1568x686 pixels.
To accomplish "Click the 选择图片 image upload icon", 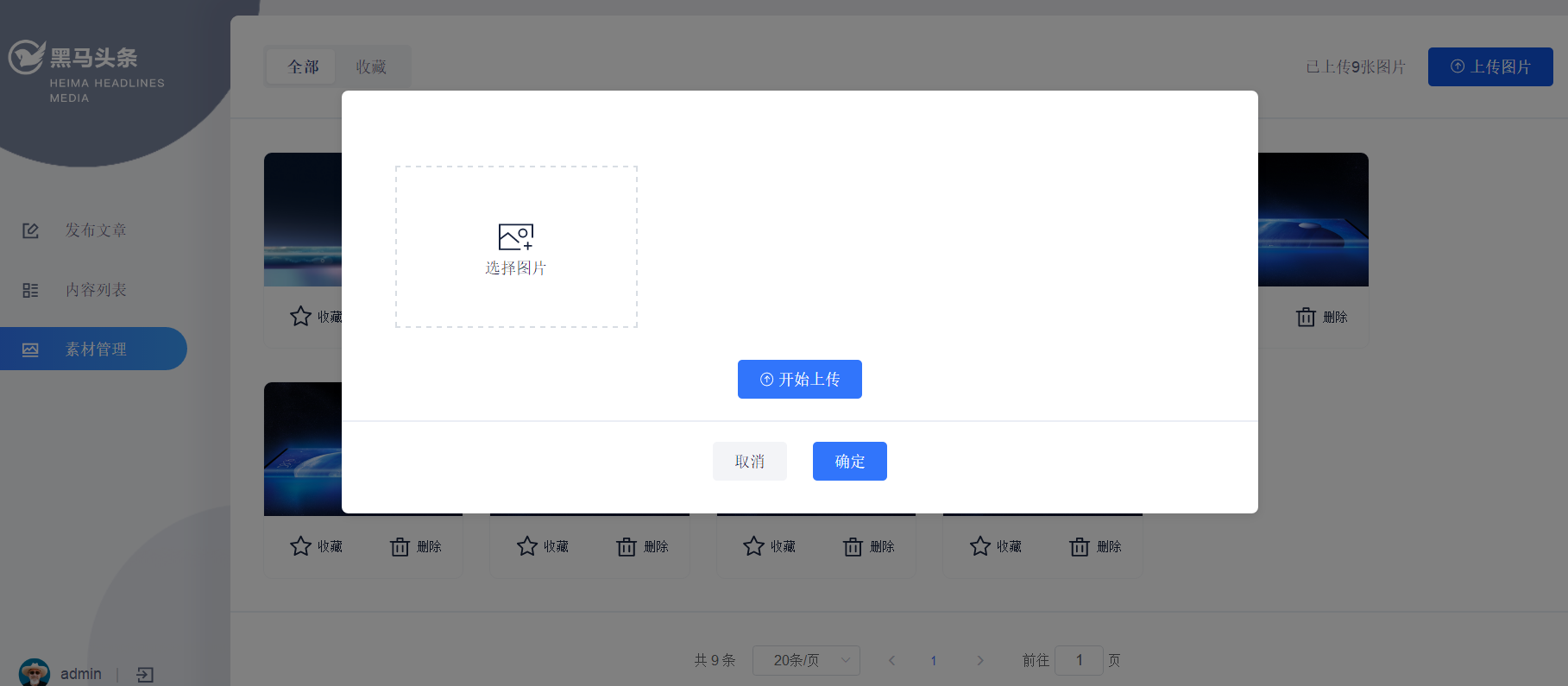I will [516, 236].
